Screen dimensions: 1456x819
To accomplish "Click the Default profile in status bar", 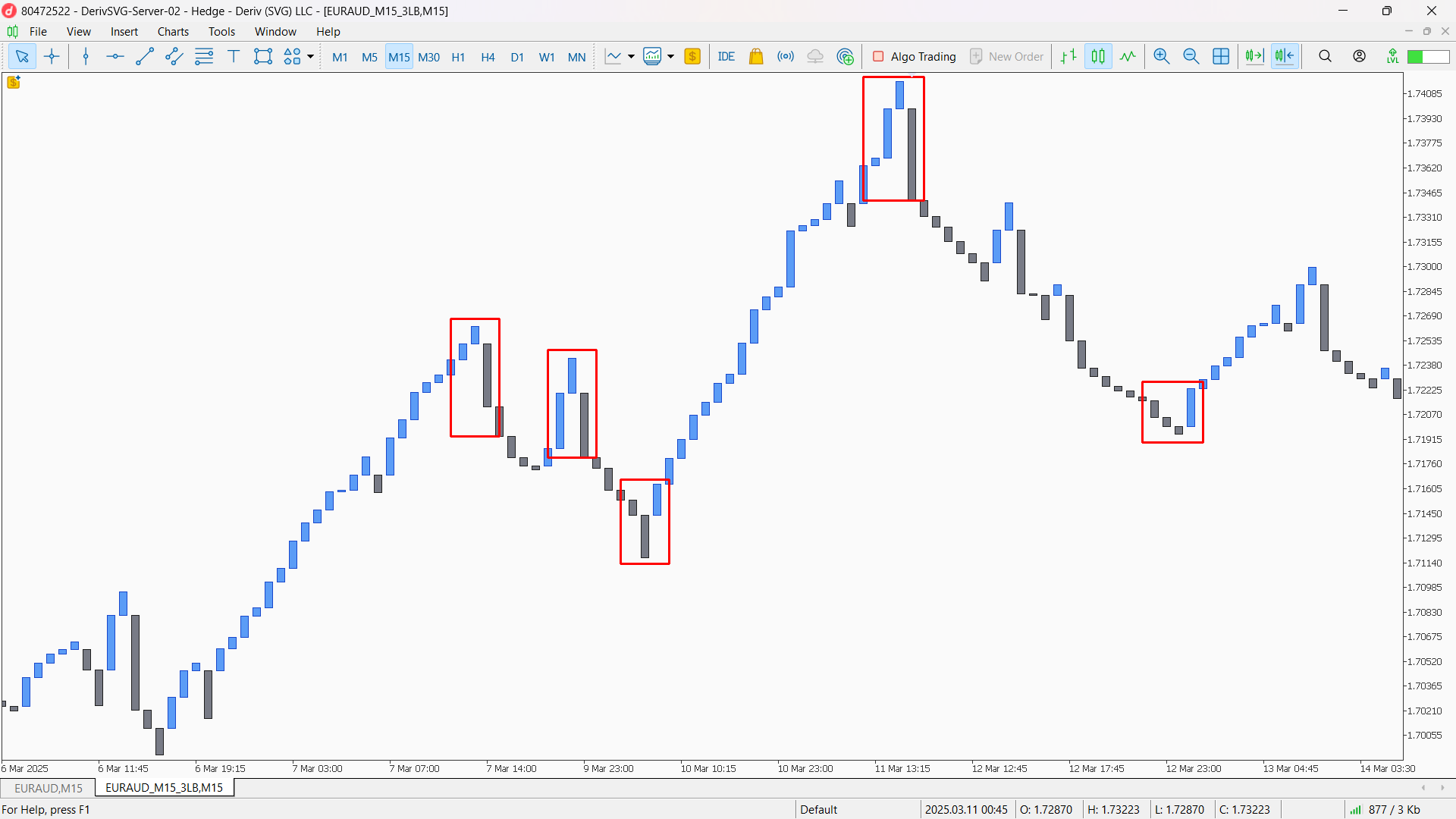I will click(x=819, y=809).
